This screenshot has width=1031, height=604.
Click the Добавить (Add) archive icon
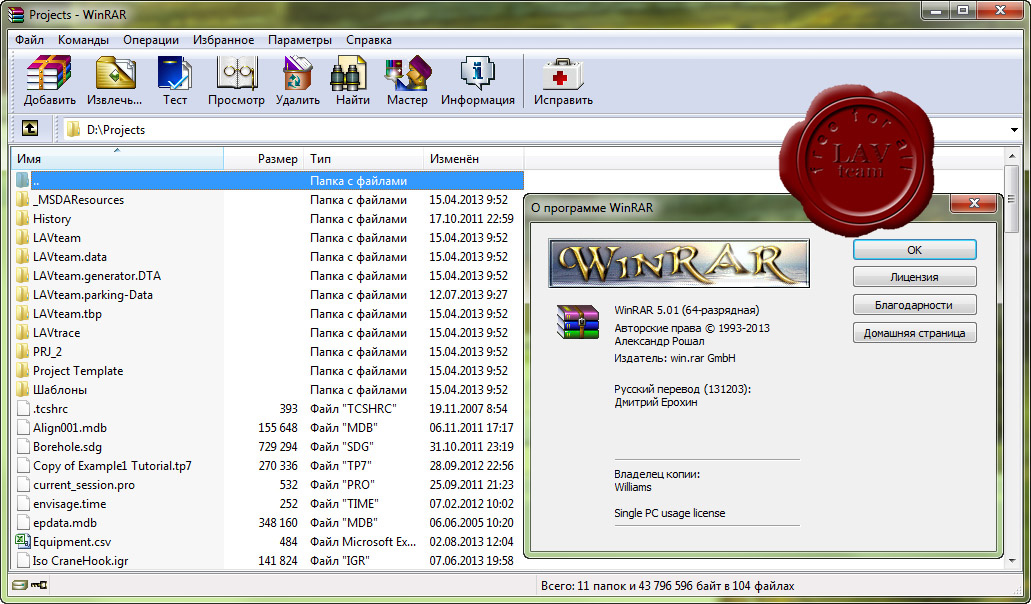(x=49, y=72)
